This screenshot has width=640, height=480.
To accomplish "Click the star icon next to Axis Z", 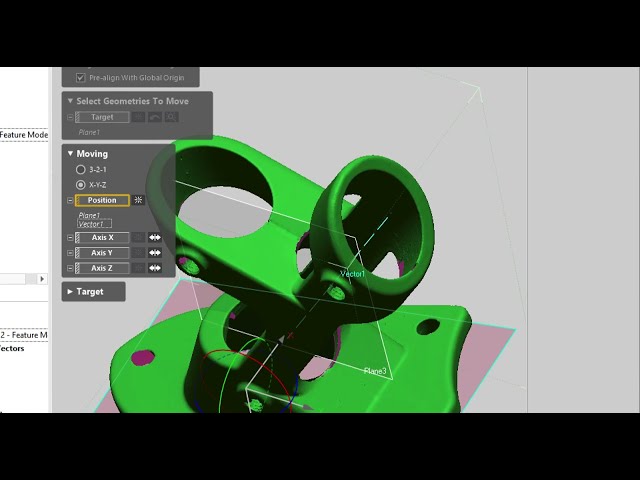I will (138, 268).
